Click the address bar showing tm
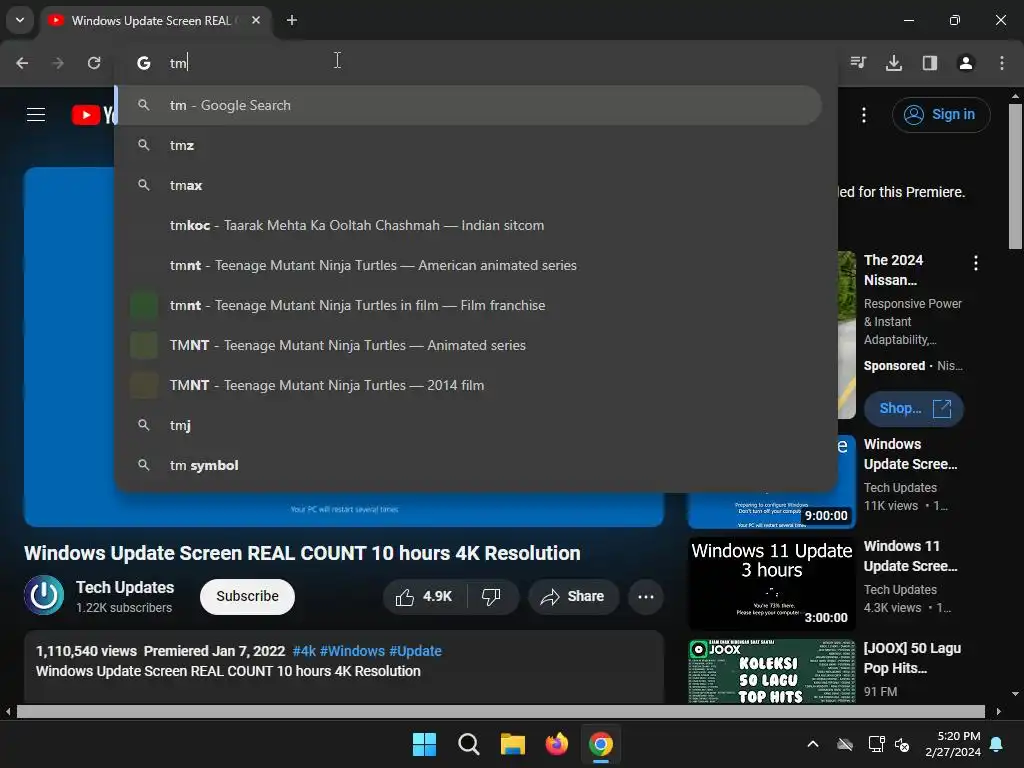The height and width of the screenshot is (768, 1024). [477, 63]
